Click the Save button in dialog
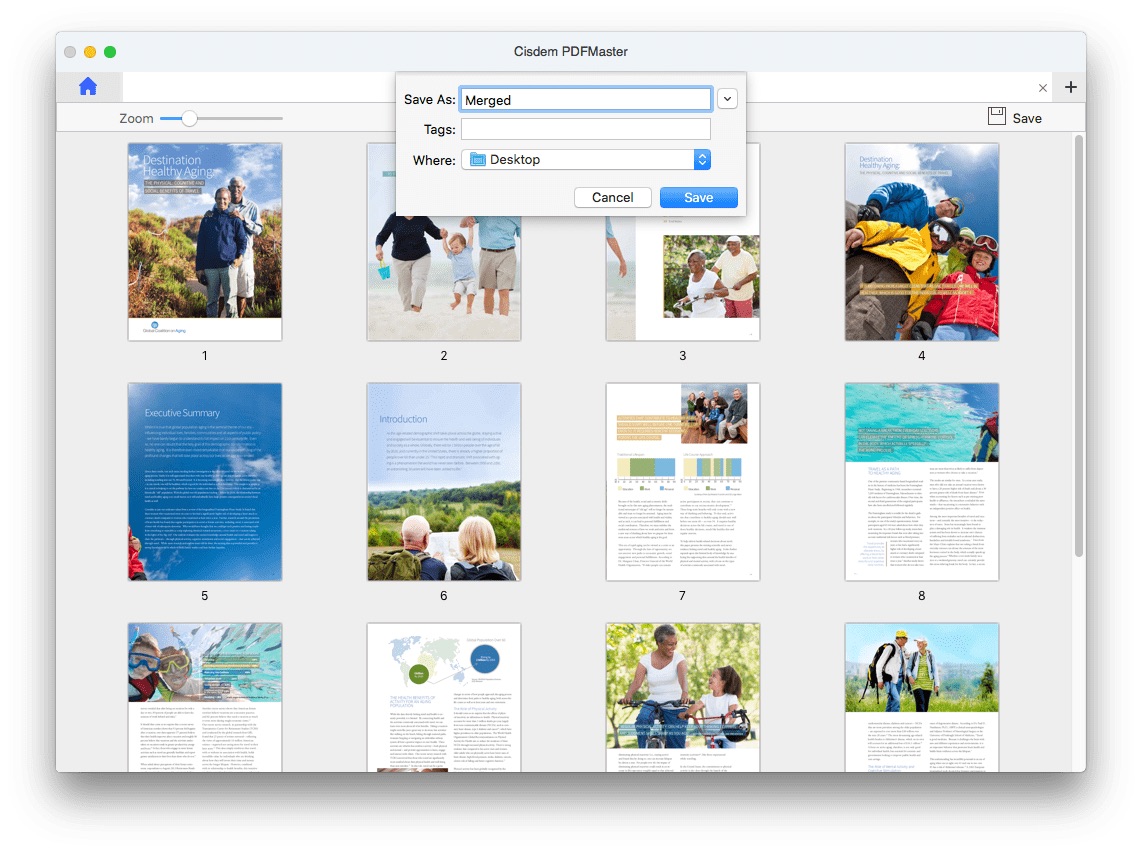This screenshot has height=852, width=1142. [698, 197]
